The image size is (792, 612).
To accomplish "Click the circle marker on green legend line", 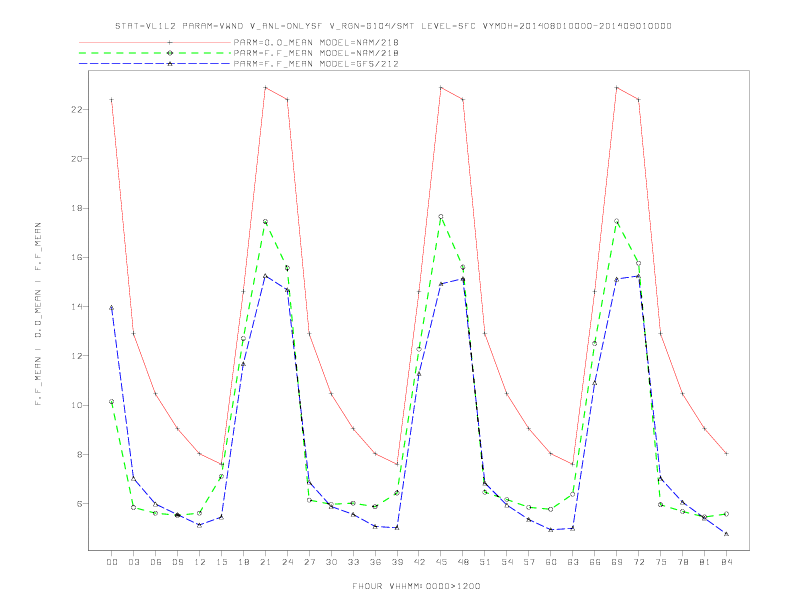I will tap(170, 53).
